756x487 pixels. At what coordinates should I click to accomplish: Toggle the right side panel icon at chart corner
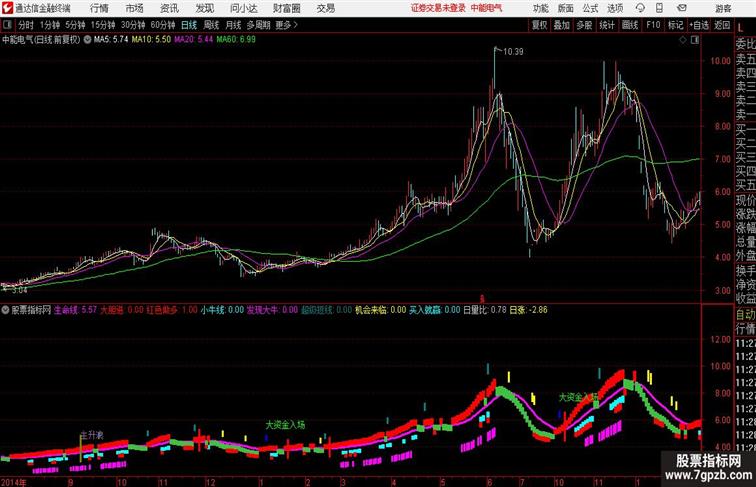[x=695, y=40]
